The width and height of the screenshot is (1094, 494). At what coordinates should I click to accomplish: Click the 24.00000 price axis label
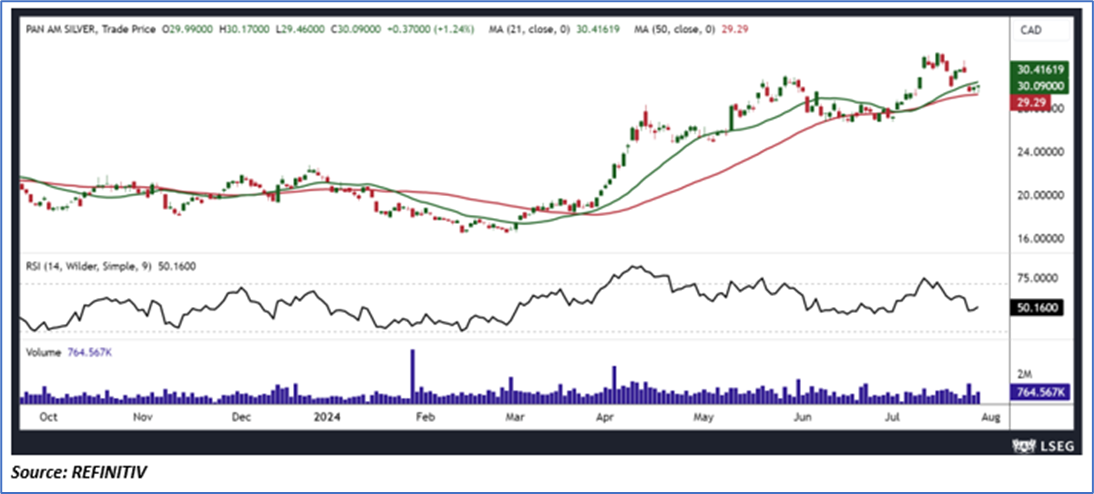[x=1039, y=152]
